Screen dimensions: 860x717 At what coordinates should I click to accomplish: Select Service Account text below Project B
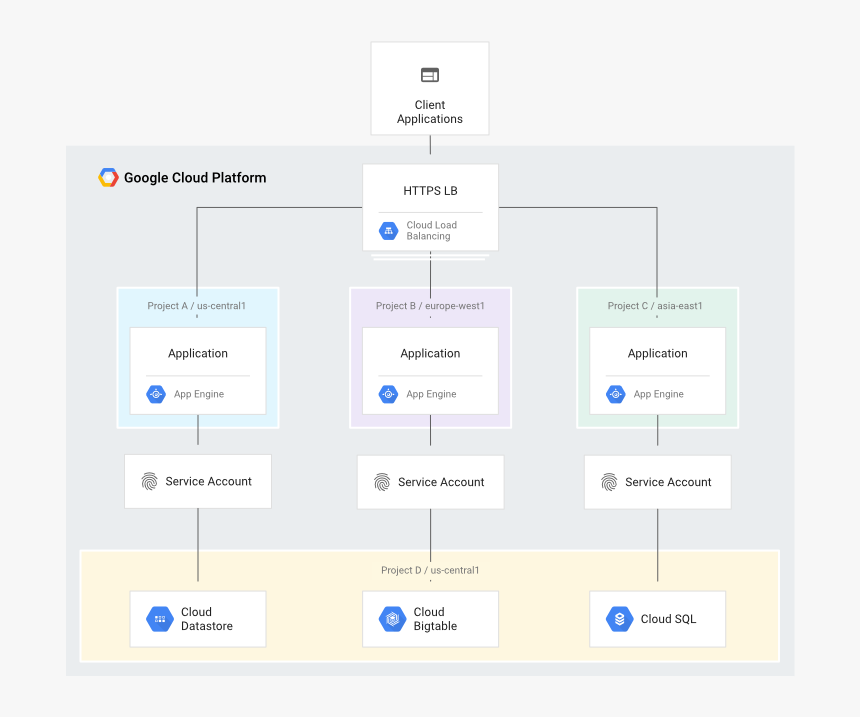[x=441, y=482]
